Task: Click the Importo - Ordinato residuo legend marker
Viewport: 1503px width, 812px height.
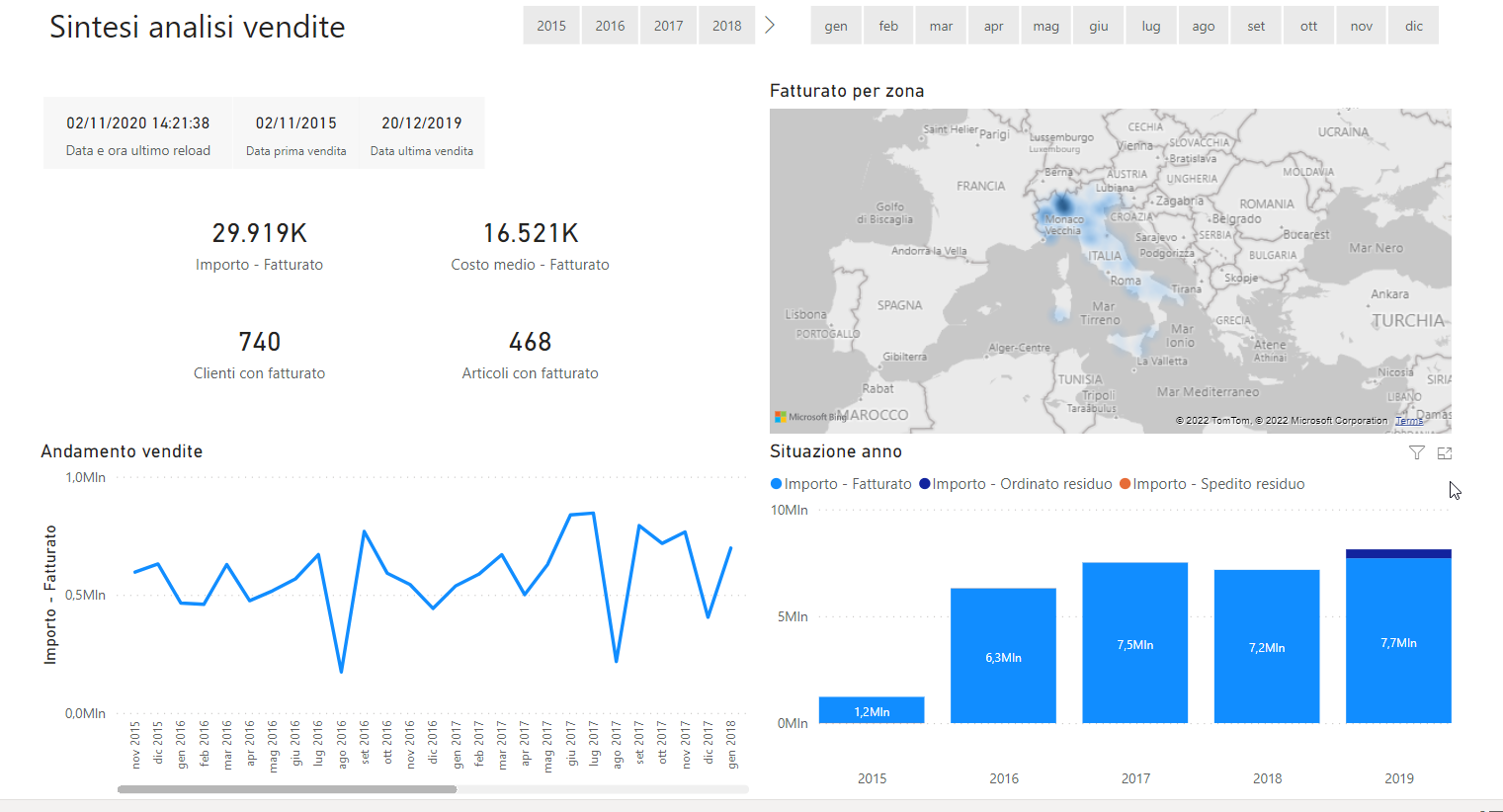Action: [x=925, y=484]
